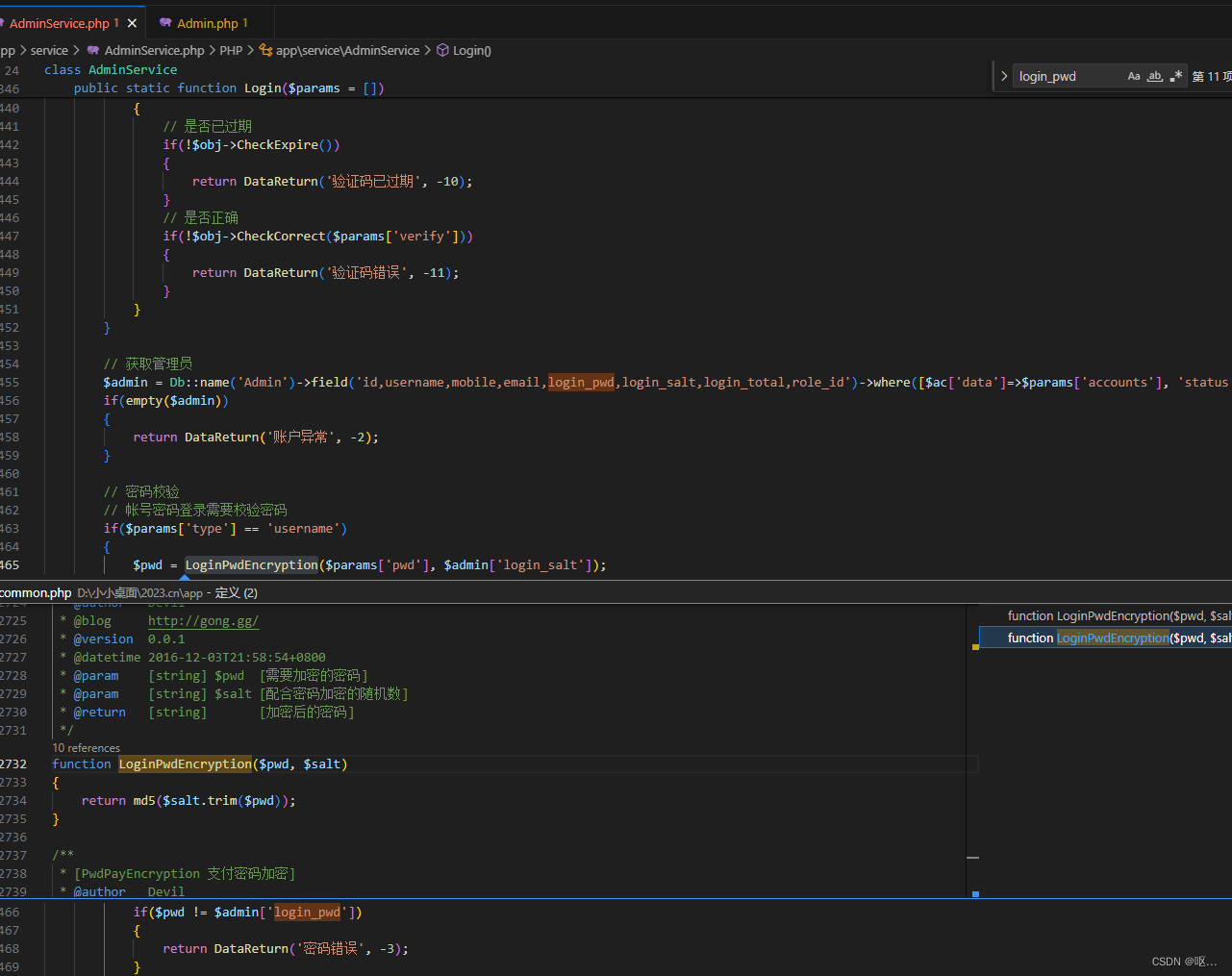The image size is (1232, 976).
Task: Close the AdminService.php tab
Action: (132, 23)
